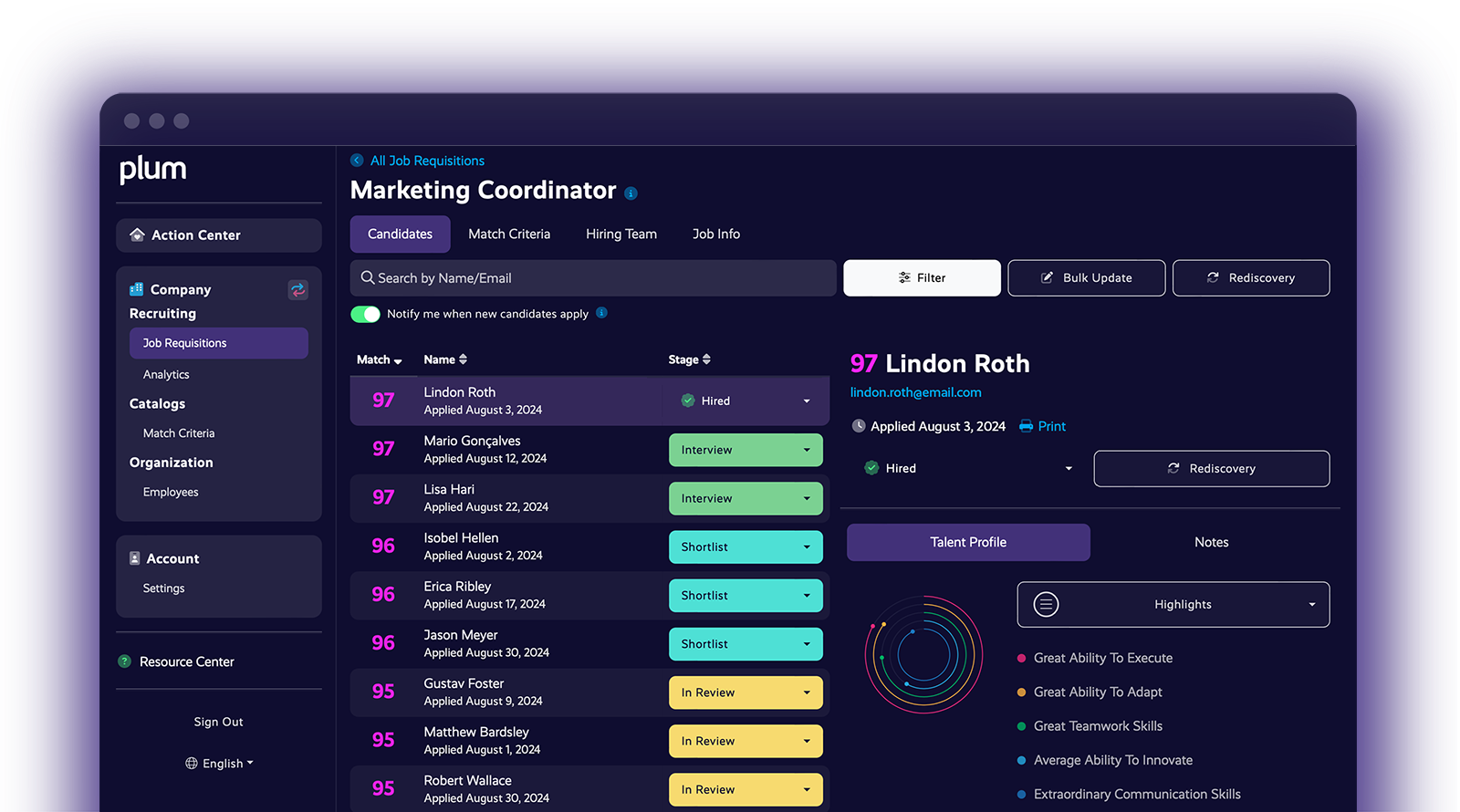This screenshot has height=812, width=1460.
Task: Click the circular talent profile chart
Action: coord(923,654)
